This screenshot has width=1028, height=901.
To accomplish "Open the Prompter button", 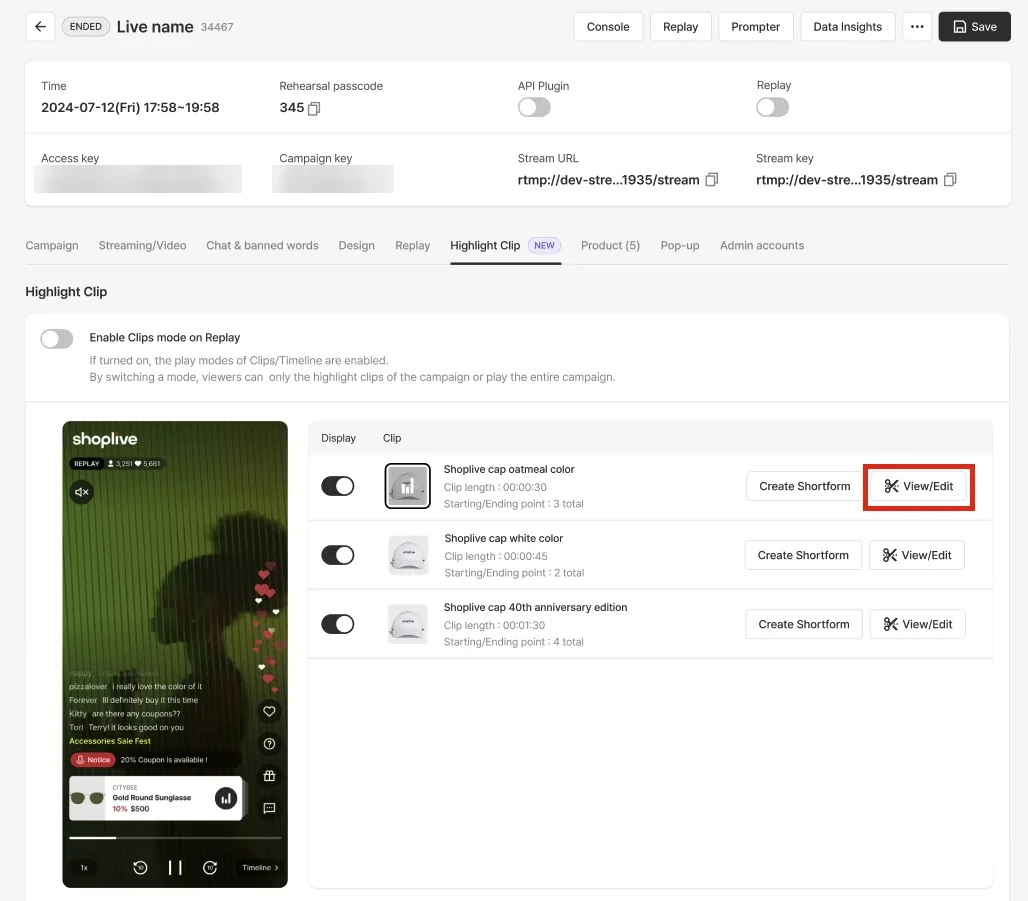I will pos(755,27).
